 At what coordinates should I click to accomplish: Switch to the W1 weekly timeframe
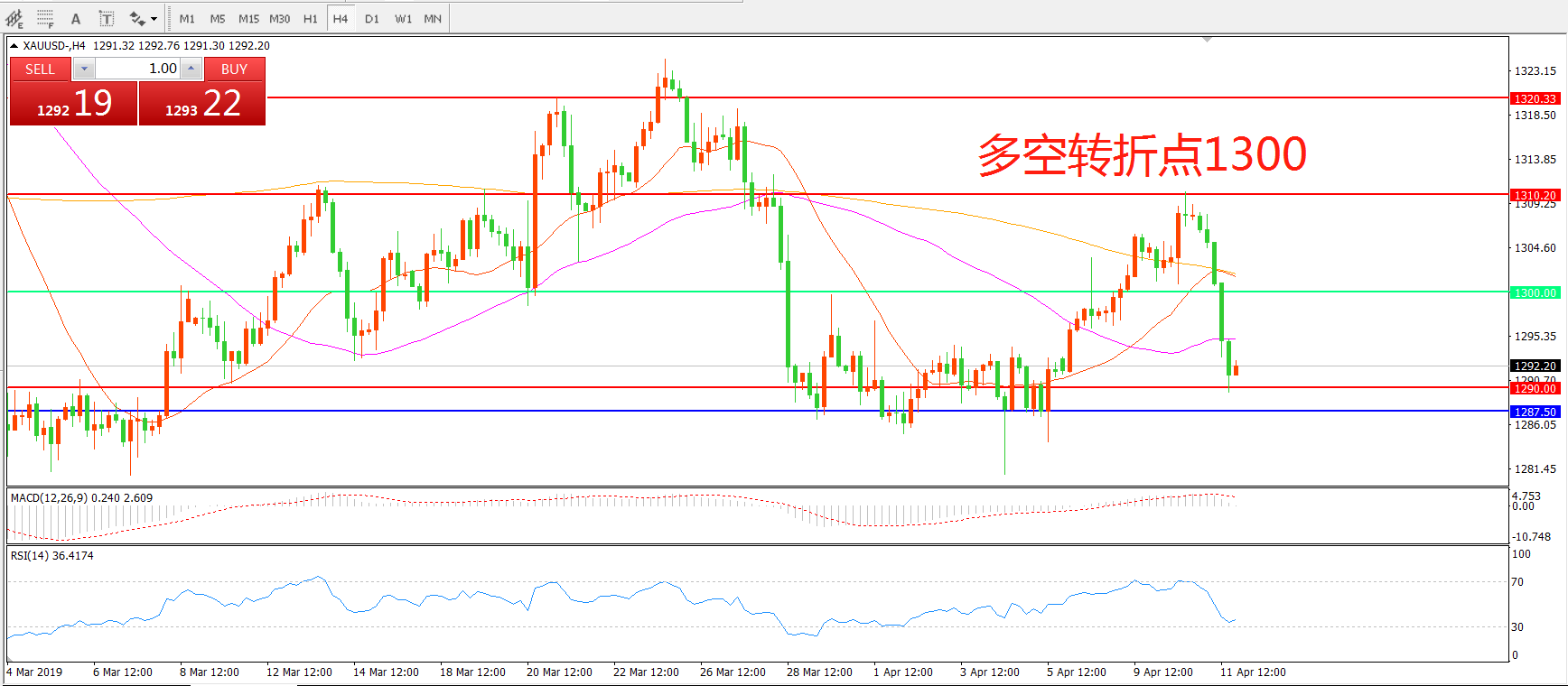click(x=403, y=18)
